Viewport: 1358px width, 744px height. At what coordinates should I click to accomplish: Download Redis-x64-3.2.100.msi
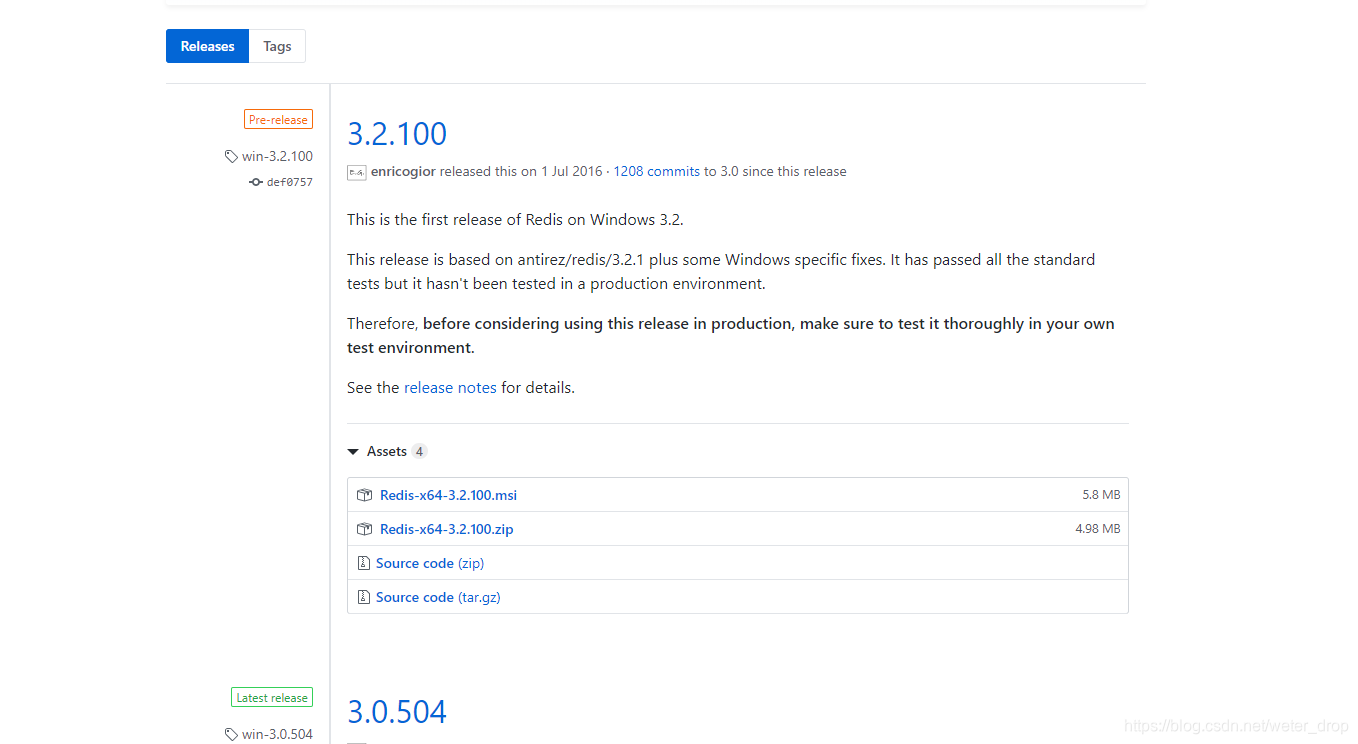[x=448, y=495]
